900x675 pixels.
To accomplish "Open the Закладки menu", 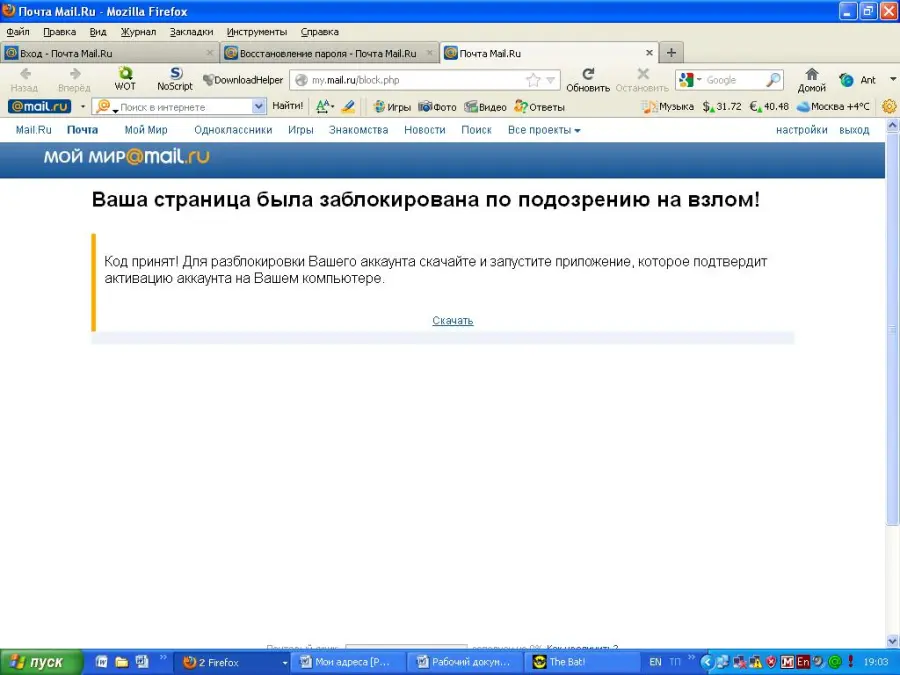I will tap(191, 32).
